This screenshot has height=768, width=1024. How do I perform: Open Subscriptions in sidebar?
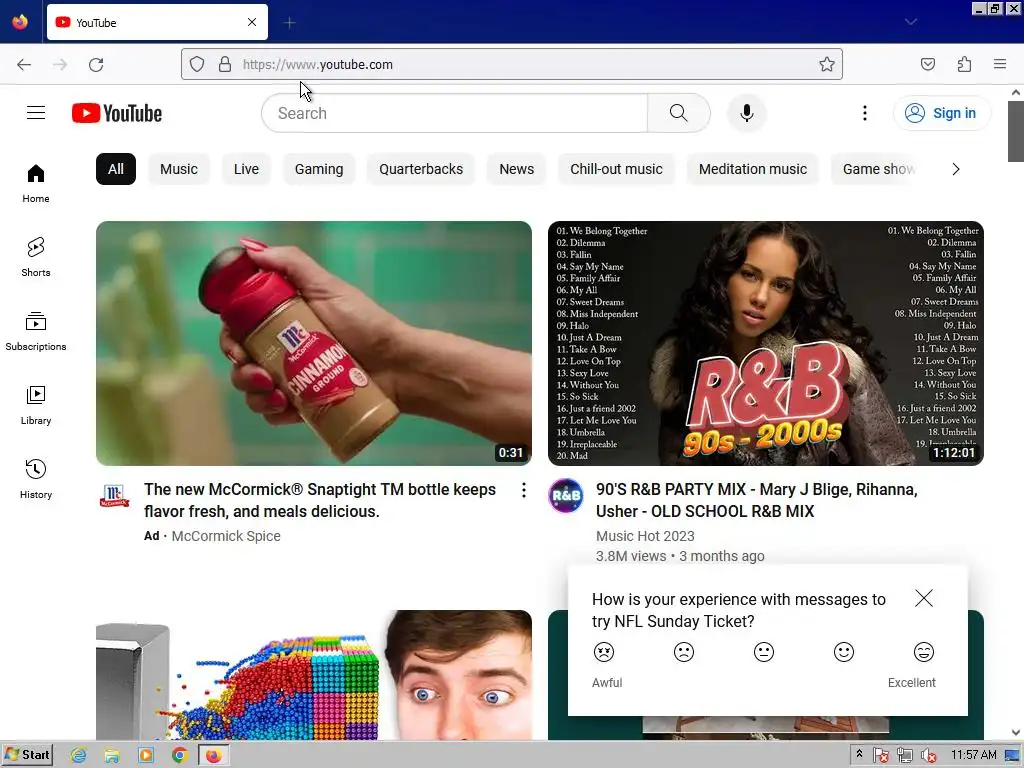(x=36, y=332)
